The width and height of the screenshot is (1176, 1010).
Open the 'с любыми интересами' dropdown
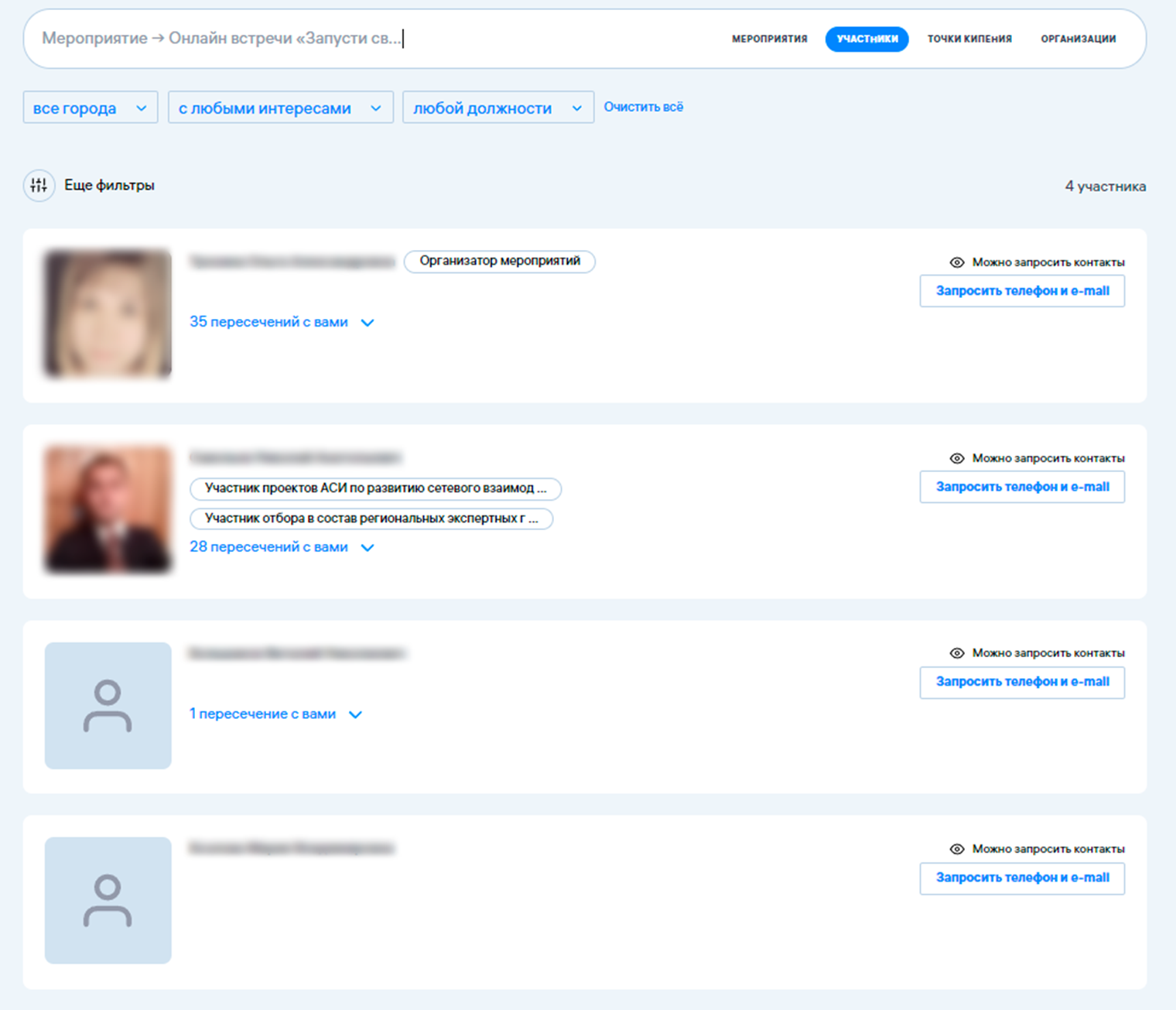pyautogui.click(x=280, y=108)
